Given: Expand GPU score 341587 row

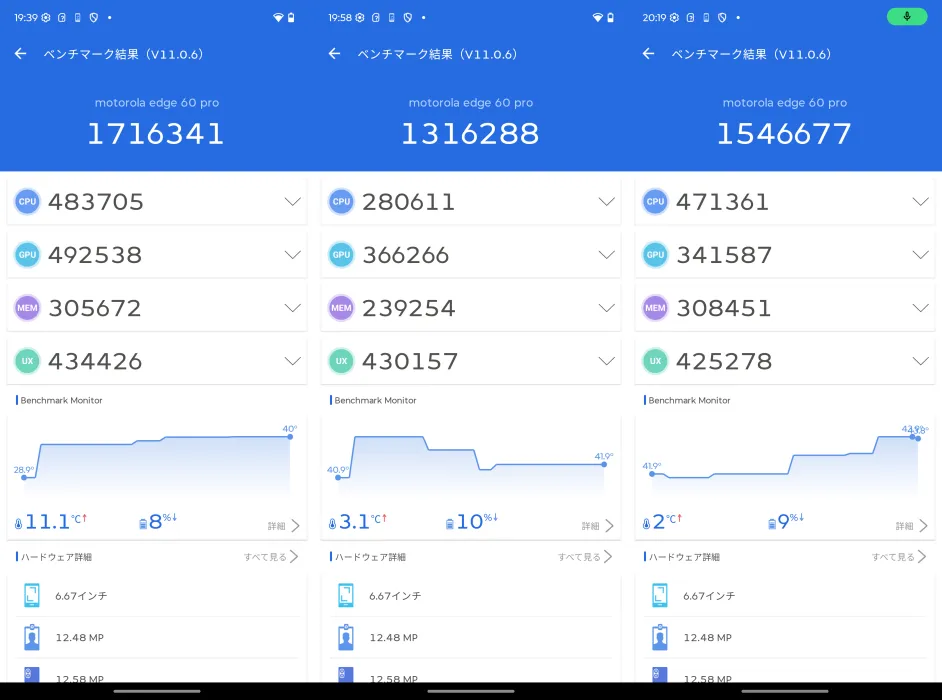Looking at the screenshot, I should point(785,255).
